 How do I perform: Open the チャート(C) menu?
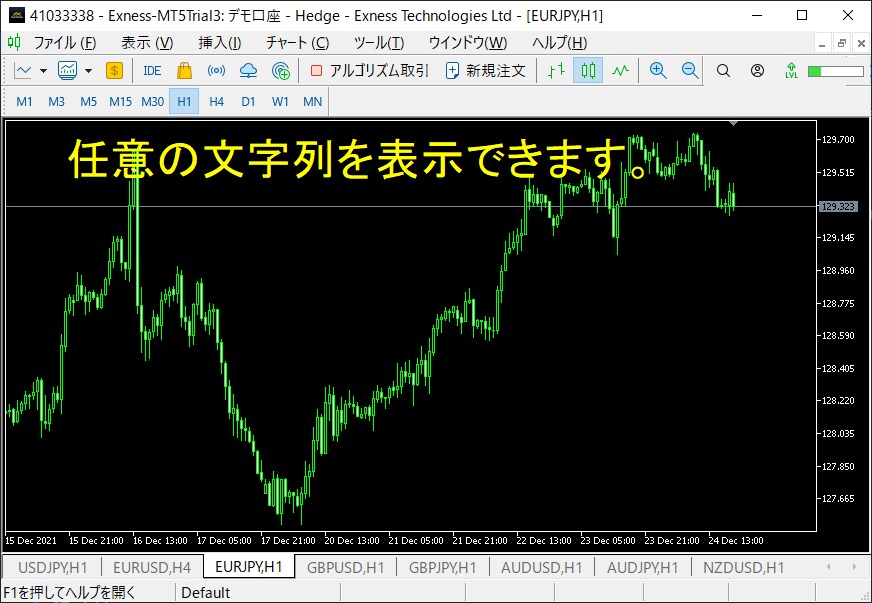(298, 43)
